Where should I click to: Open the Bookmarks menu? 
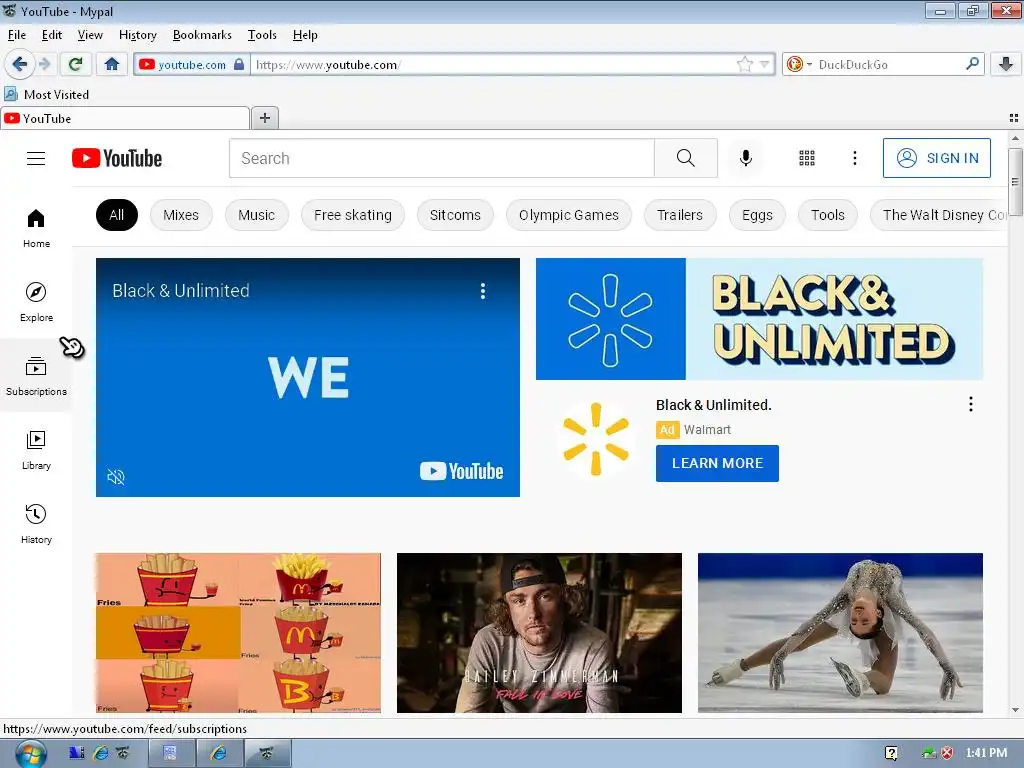click(202, 35)
